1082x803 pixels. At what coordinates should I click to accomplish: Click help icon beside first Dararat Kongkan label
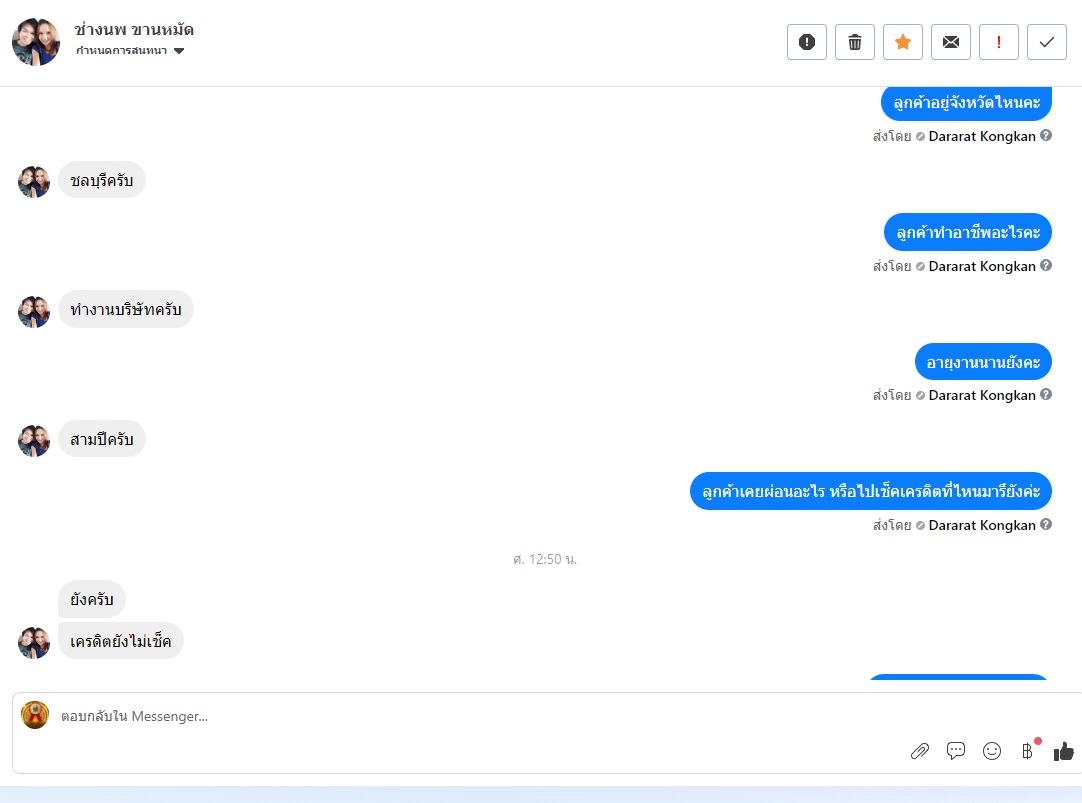pyautogui.click(x=1046, y=135)
